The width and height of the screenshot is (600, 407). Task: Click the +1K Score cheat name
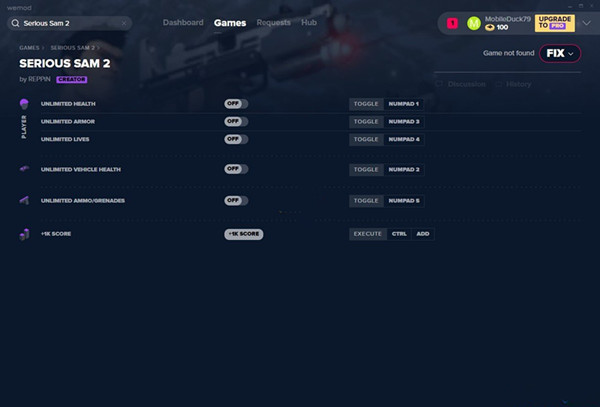(x=56, y=234)
